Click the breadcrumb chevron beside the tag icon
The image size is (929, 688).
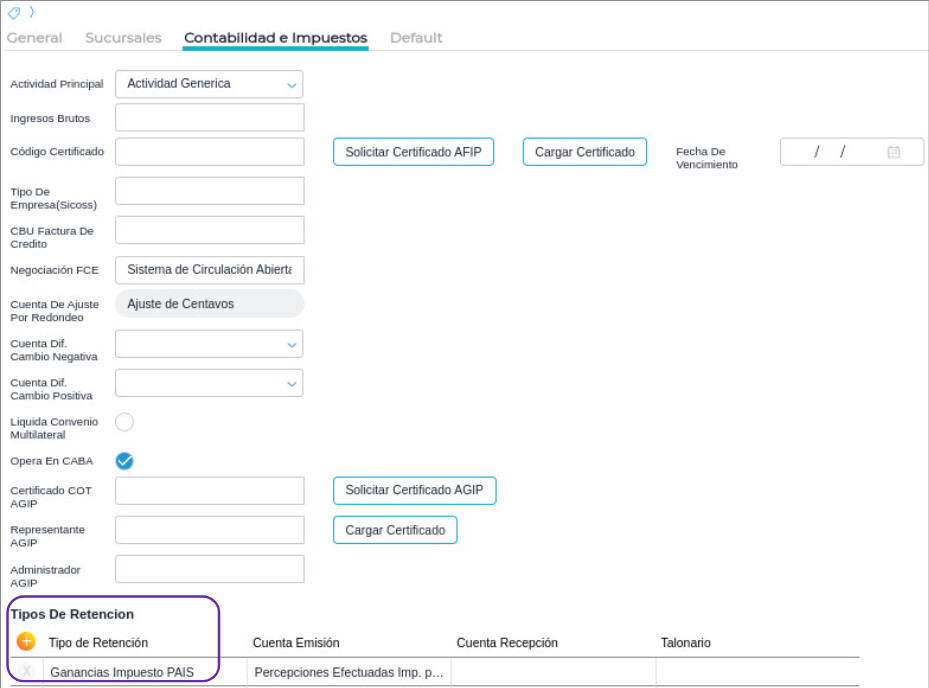[x=30, y=13]
